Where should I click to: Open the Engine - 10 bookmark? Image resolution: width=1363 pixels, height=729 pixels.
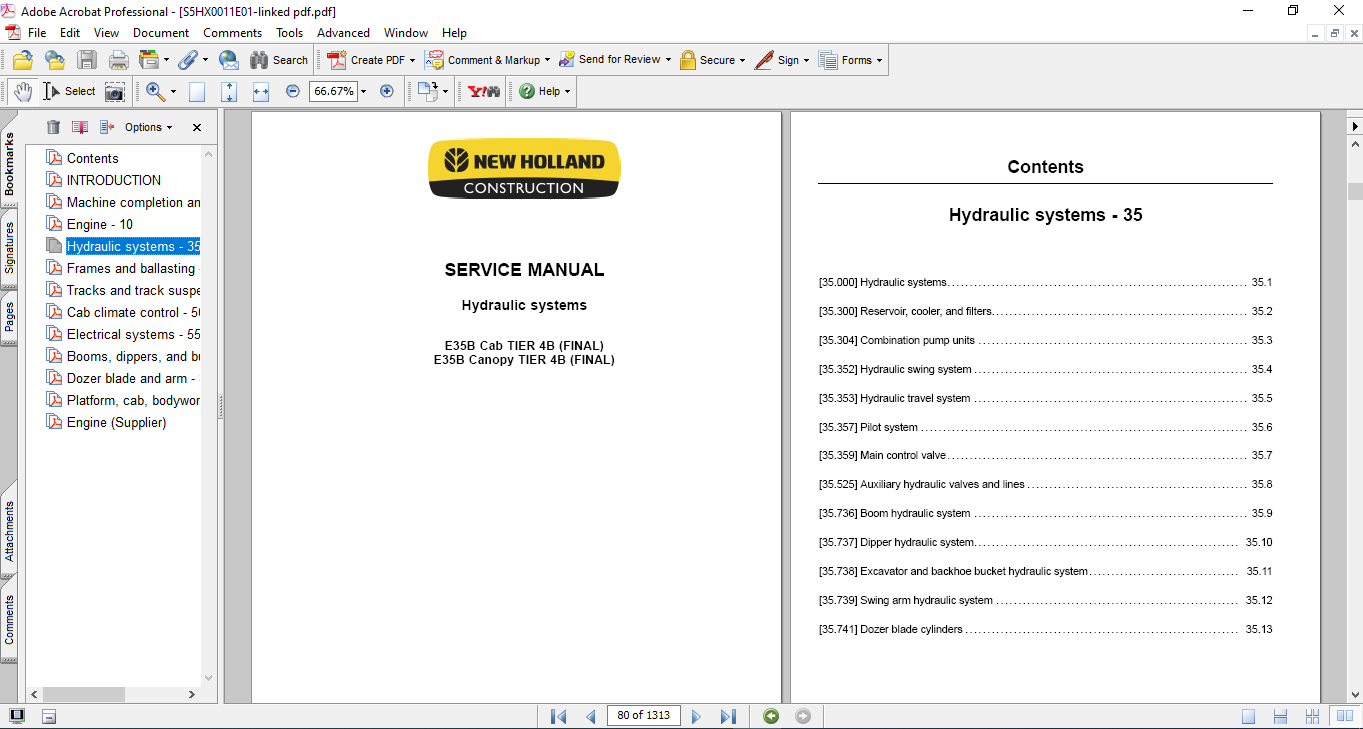(99, 224)
